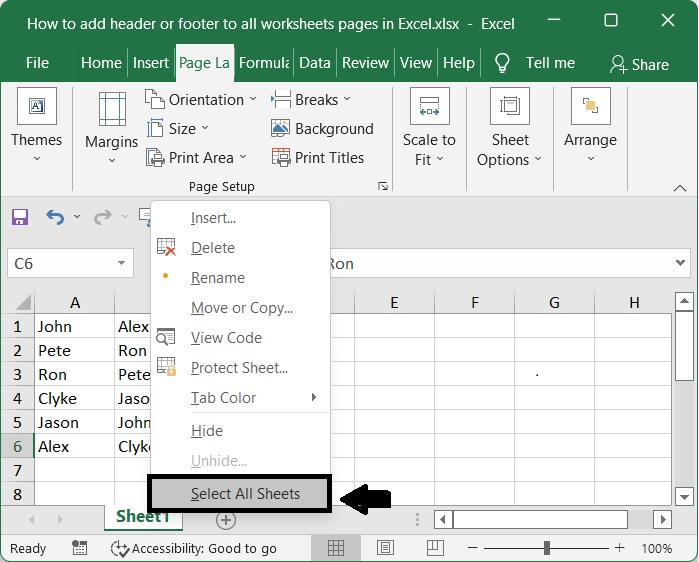Click Accessibility: Good to go status
Viewport: 699px width, 562px height.
click(193, 548)
